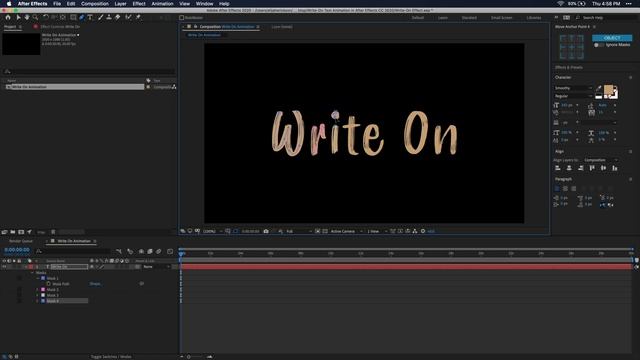Click align right edges icon
This screenshot has width=640, height=360.
(580, 168)
